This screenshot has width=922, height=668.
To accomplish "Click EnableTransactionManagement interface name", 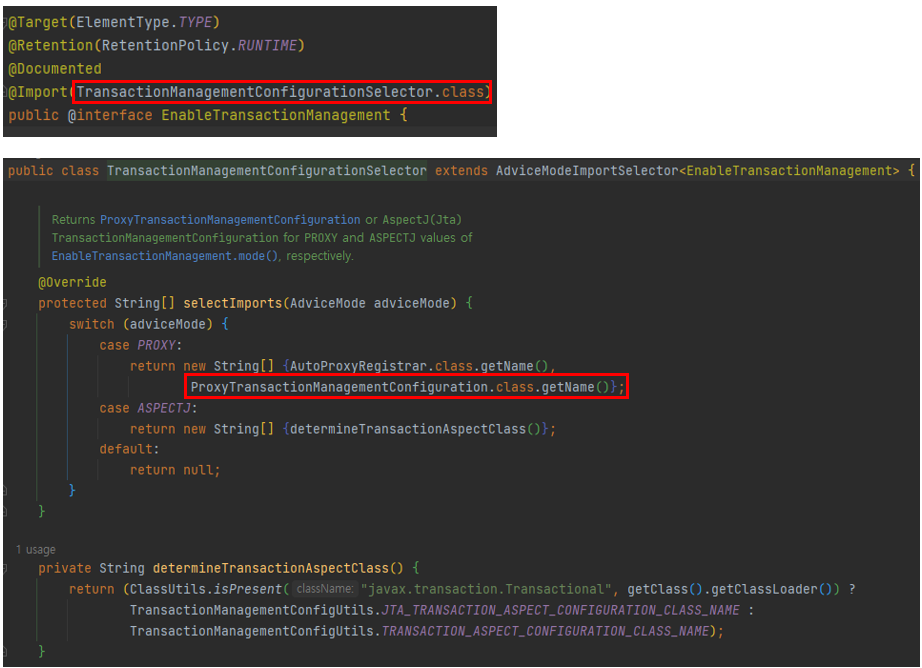I will pos(276,115).
